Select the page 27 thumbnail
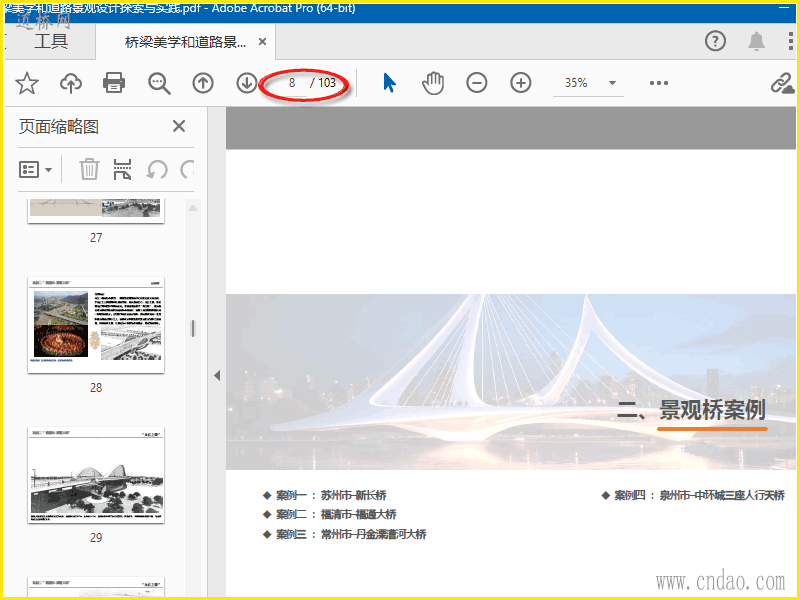The height and width of the screenshot is (600, 800). pos(96,210)
